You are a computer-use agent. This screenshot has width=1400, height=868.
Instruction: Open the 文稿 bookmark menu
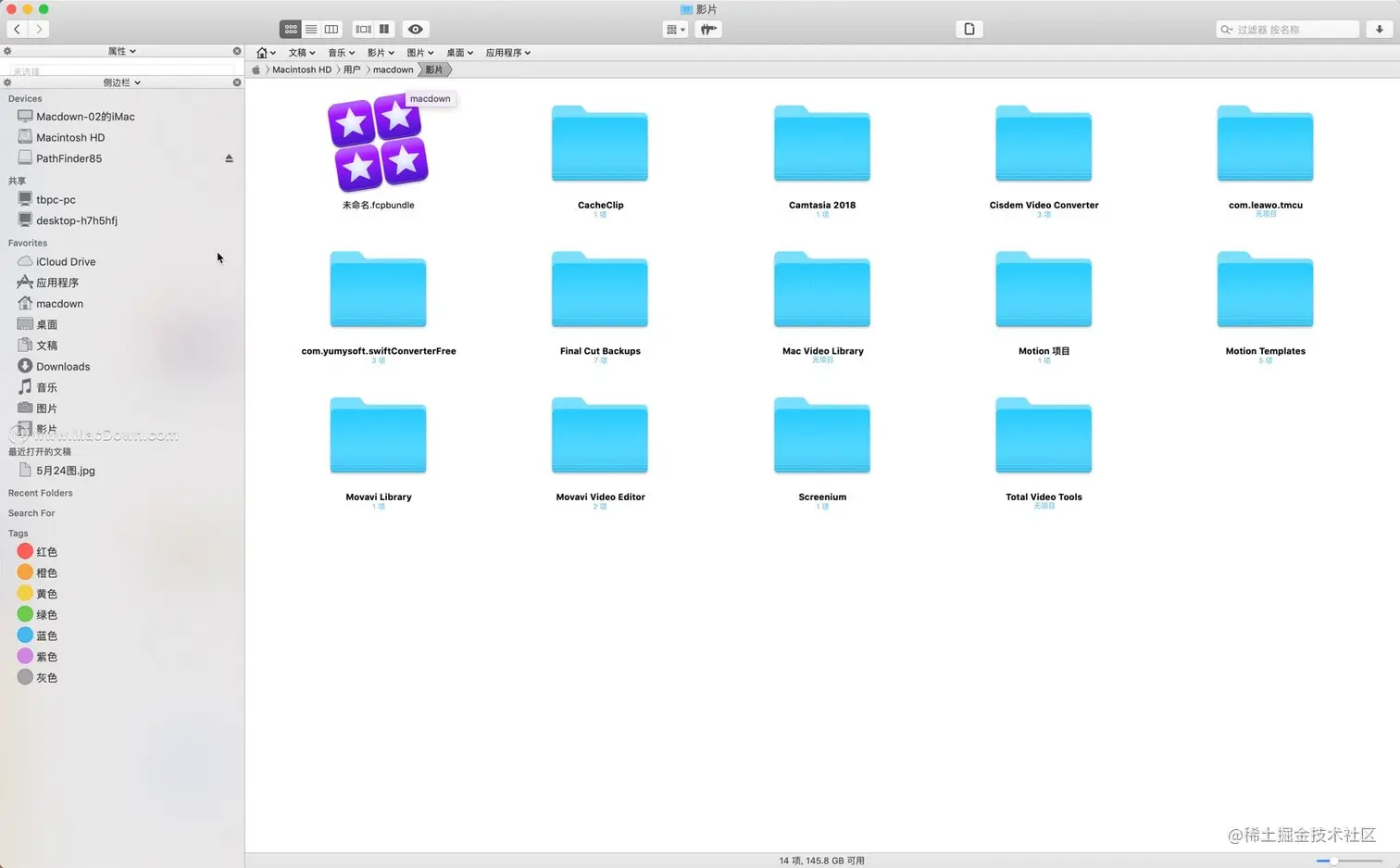[x=302, y=53]
